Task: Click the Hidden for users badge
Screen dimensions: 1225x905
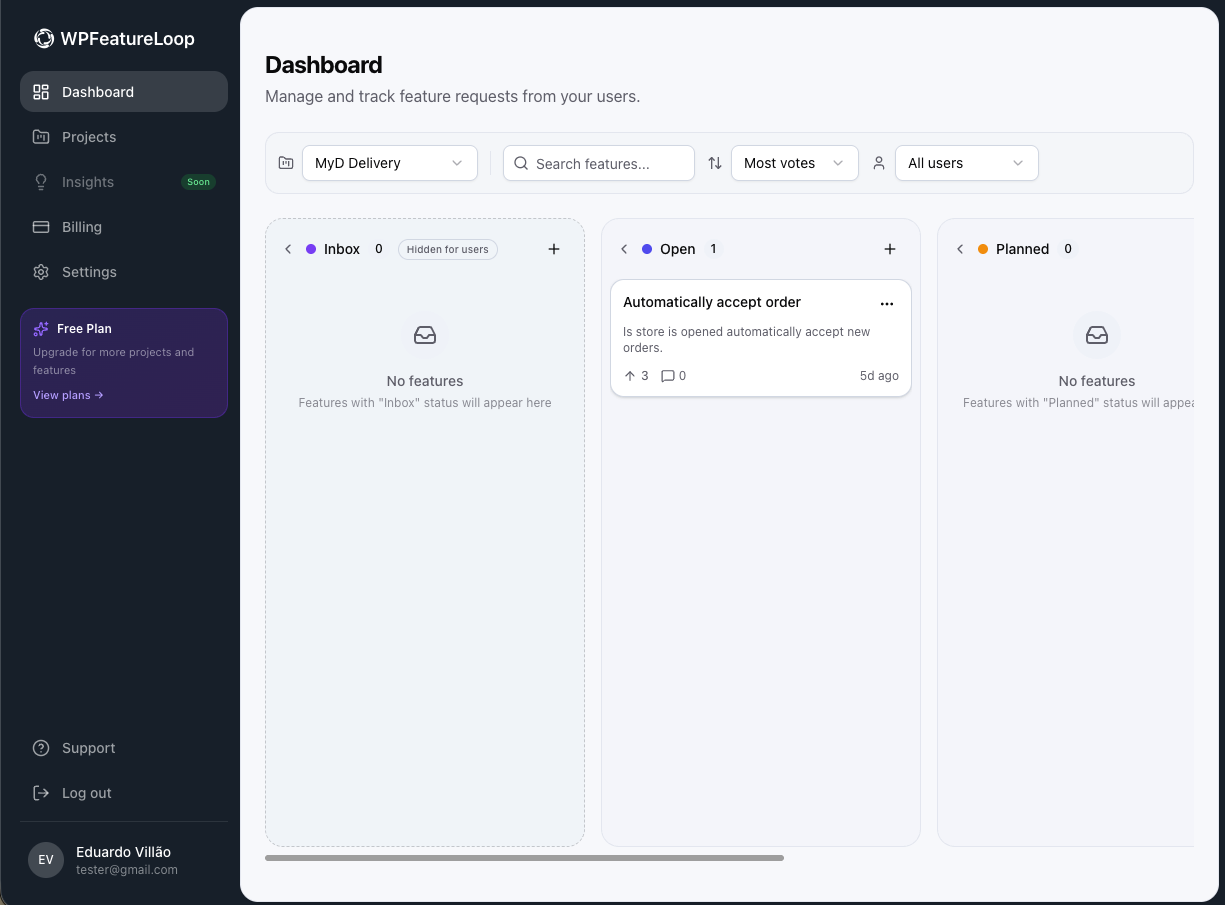Action: (447, 249)
